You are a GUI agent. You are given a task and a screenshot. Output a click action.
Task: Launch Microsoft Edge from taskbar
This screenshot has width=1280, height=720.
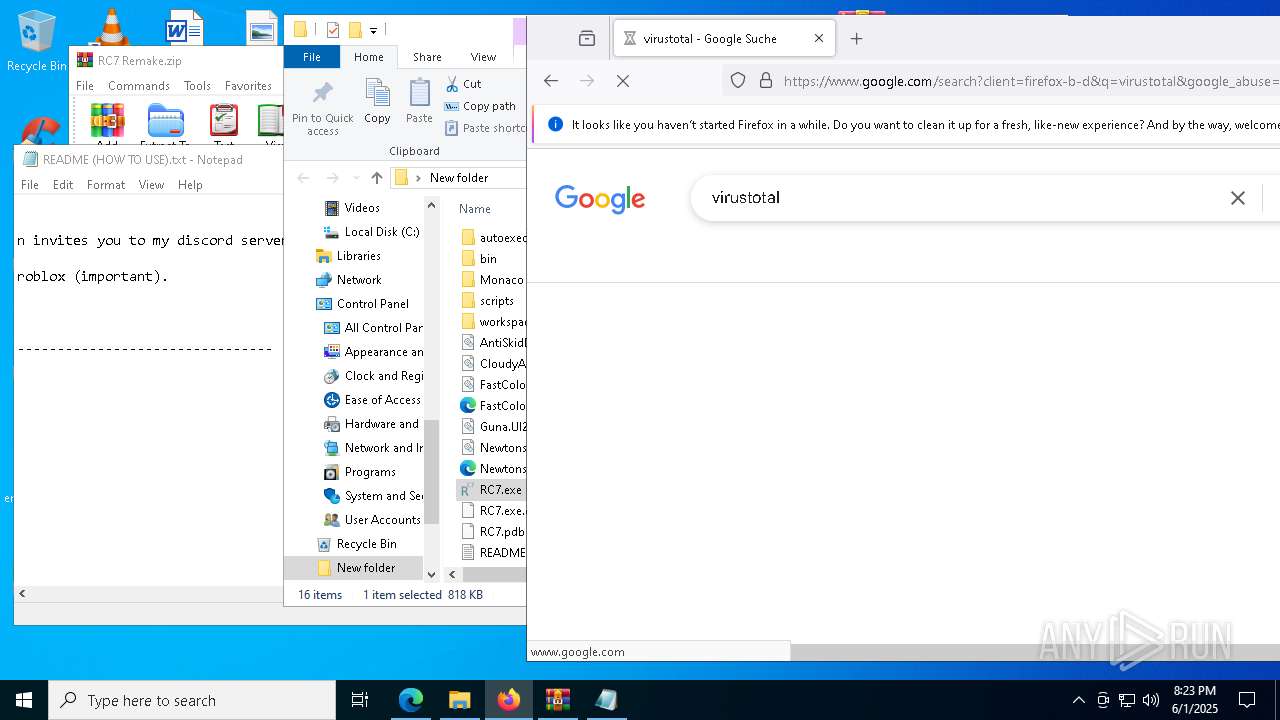(x=411, y=700)
